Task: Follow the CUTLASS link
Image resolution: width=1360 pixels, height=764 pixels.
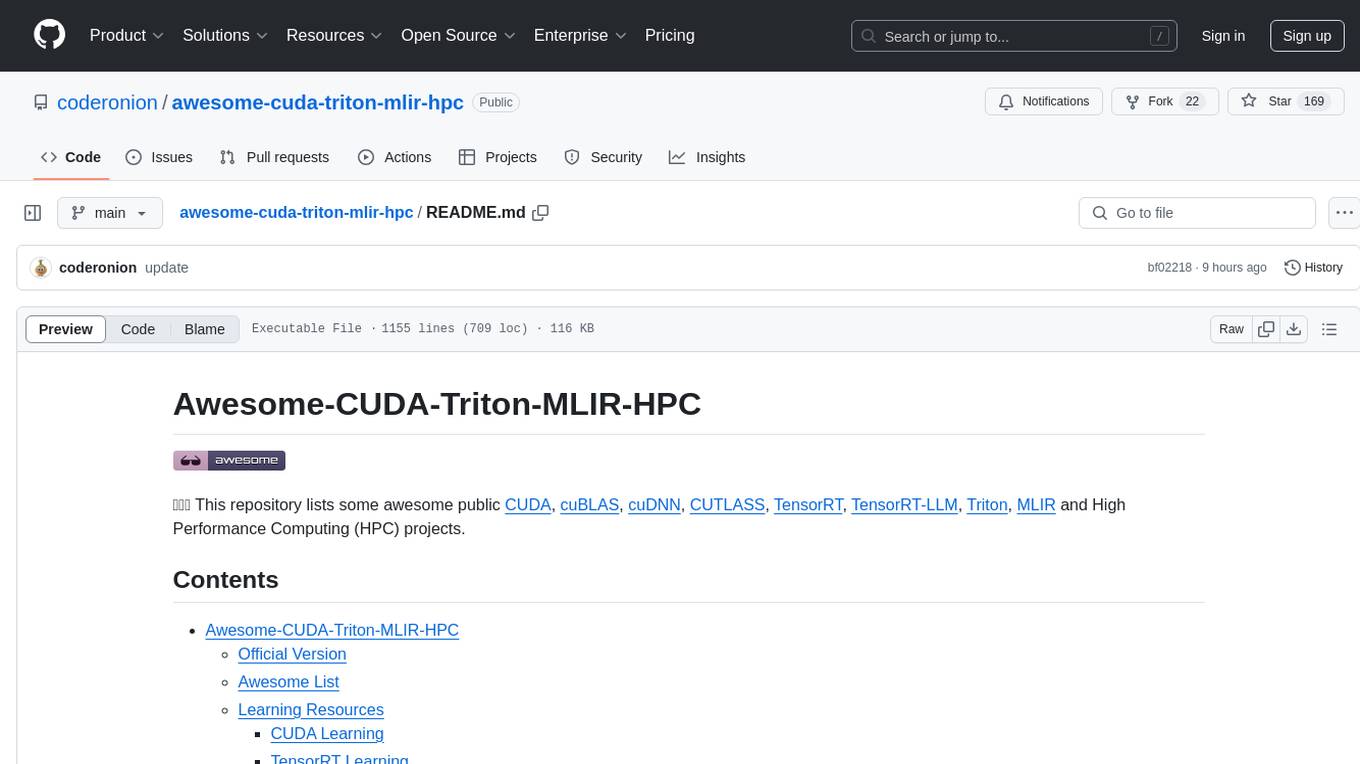Action: (727, 505)
